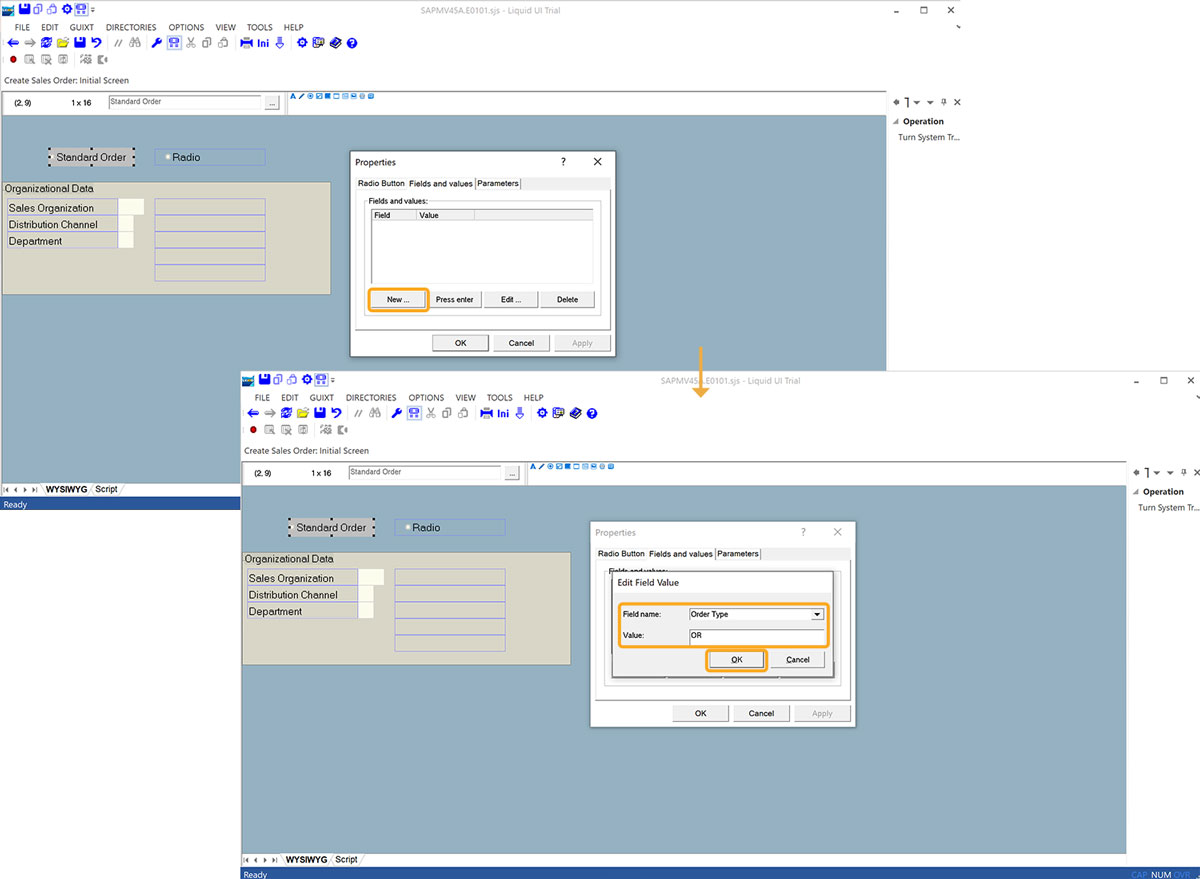Click the Print icon in background window toolbar

pyautogui.click(x=247, y=43)
